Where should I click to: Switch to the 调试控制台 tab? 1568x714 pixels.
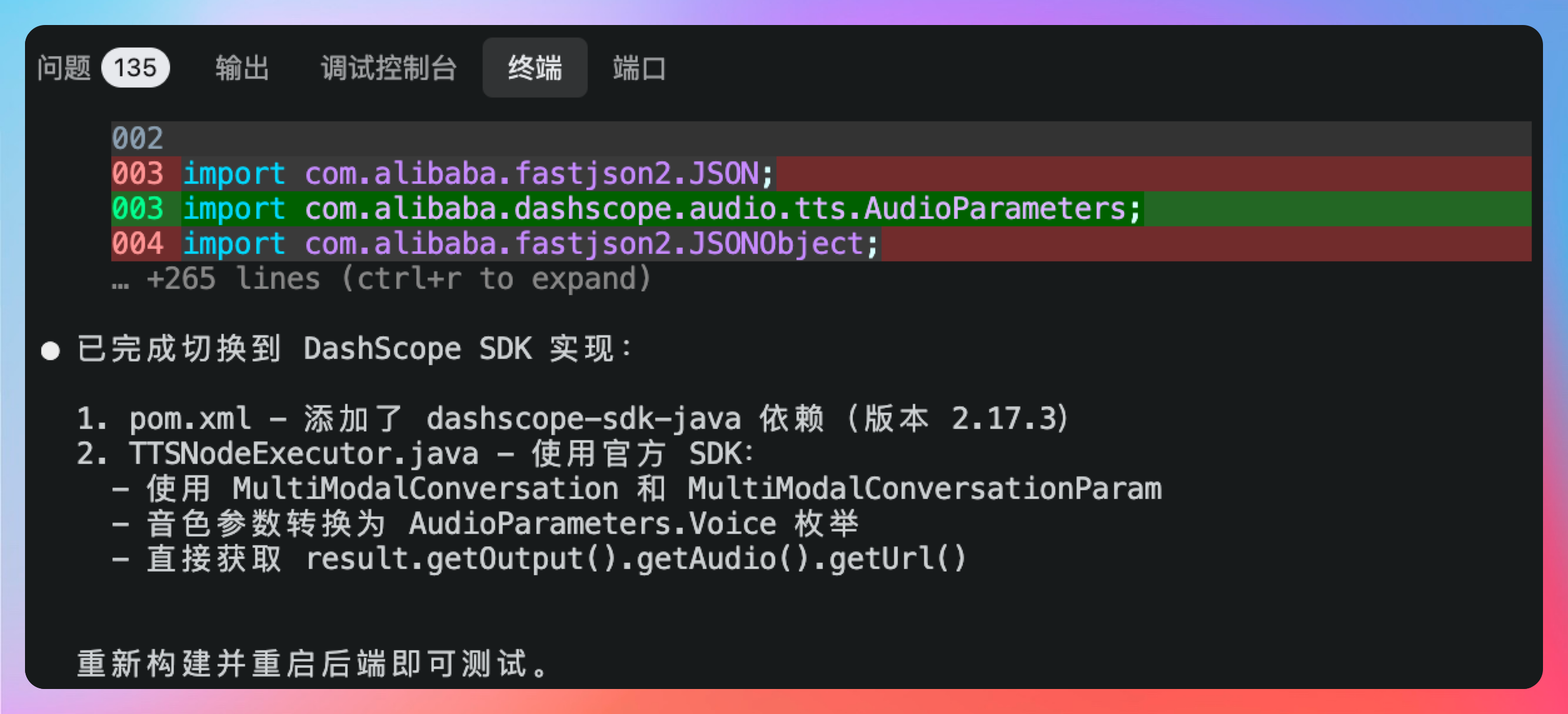coord(389,68)
